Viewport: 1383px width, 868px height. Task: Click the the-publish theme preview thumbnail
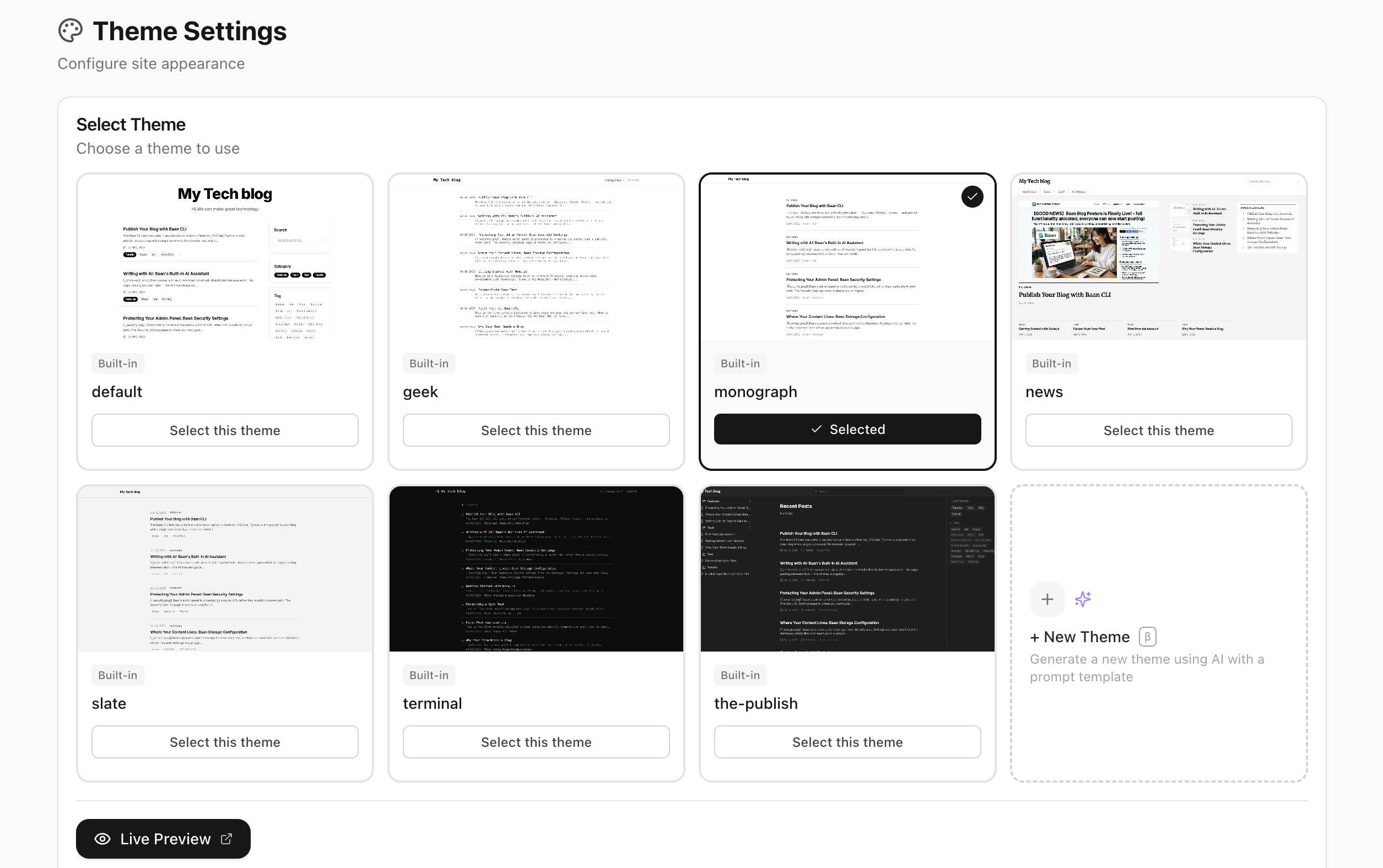(x=847, y=569)
